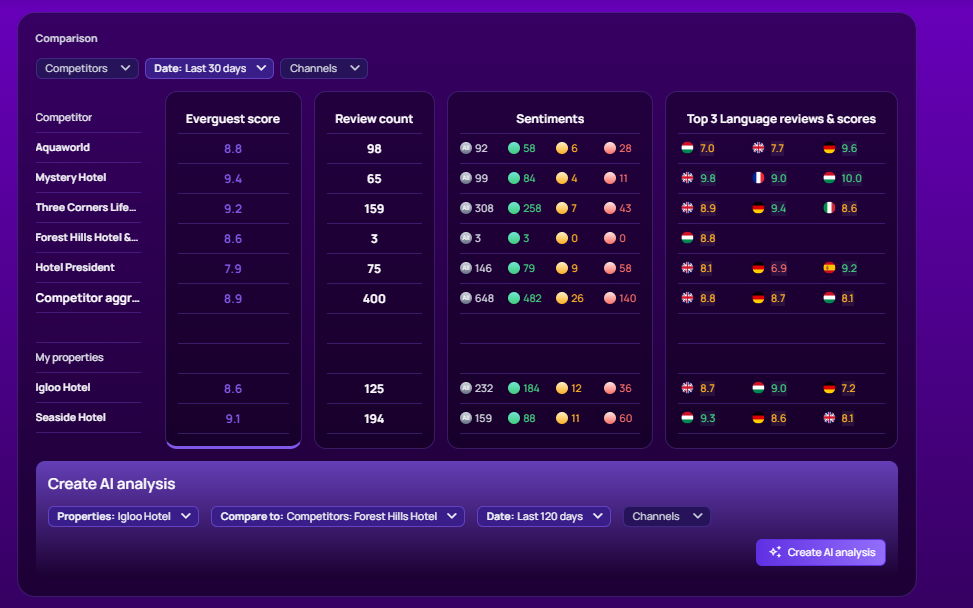Click Hungarian flag icon in Aquaworld row

[687, 148]
